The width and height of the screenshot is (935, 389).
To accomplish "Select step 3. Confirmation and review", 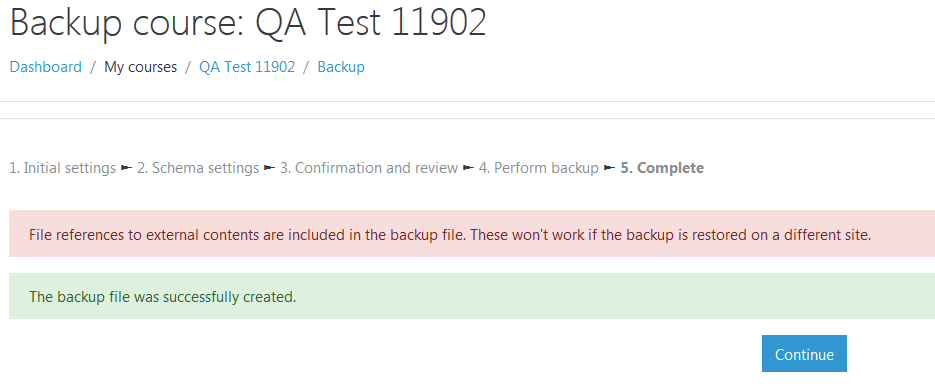I will (x=369, y=168).
